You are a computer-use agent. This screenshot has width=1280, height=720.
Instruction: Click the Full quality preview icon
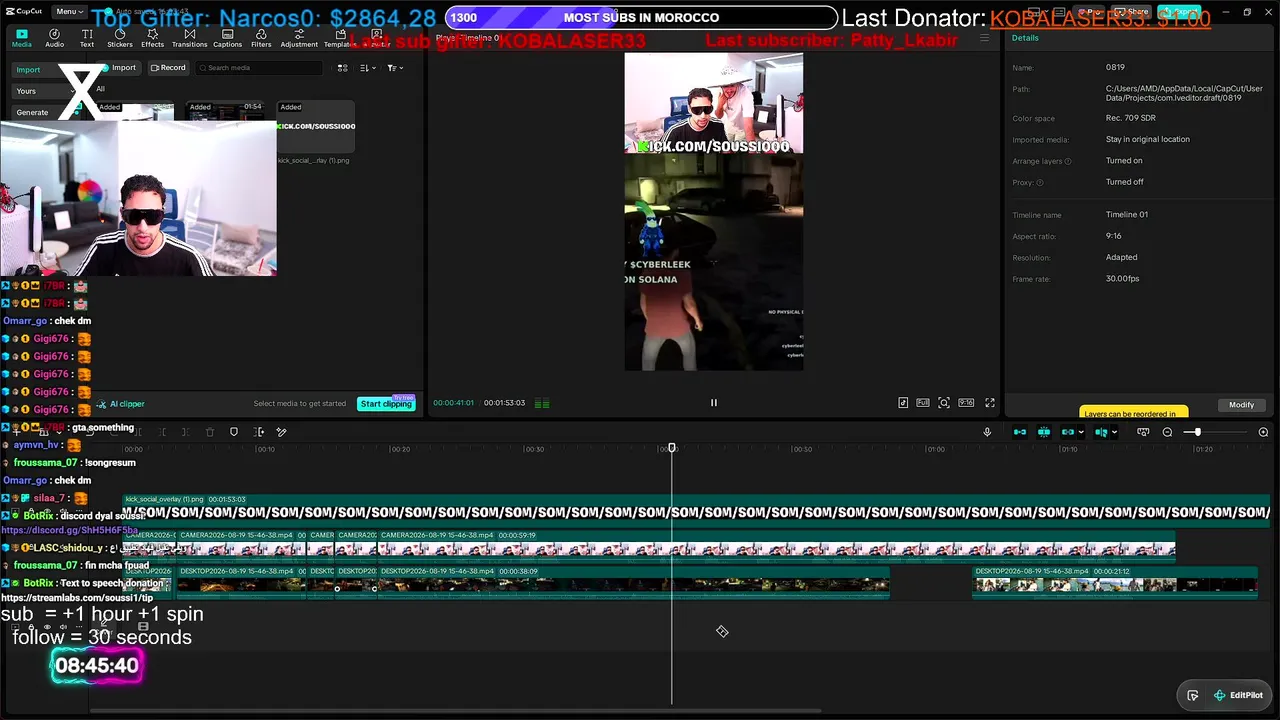[923, 403]
